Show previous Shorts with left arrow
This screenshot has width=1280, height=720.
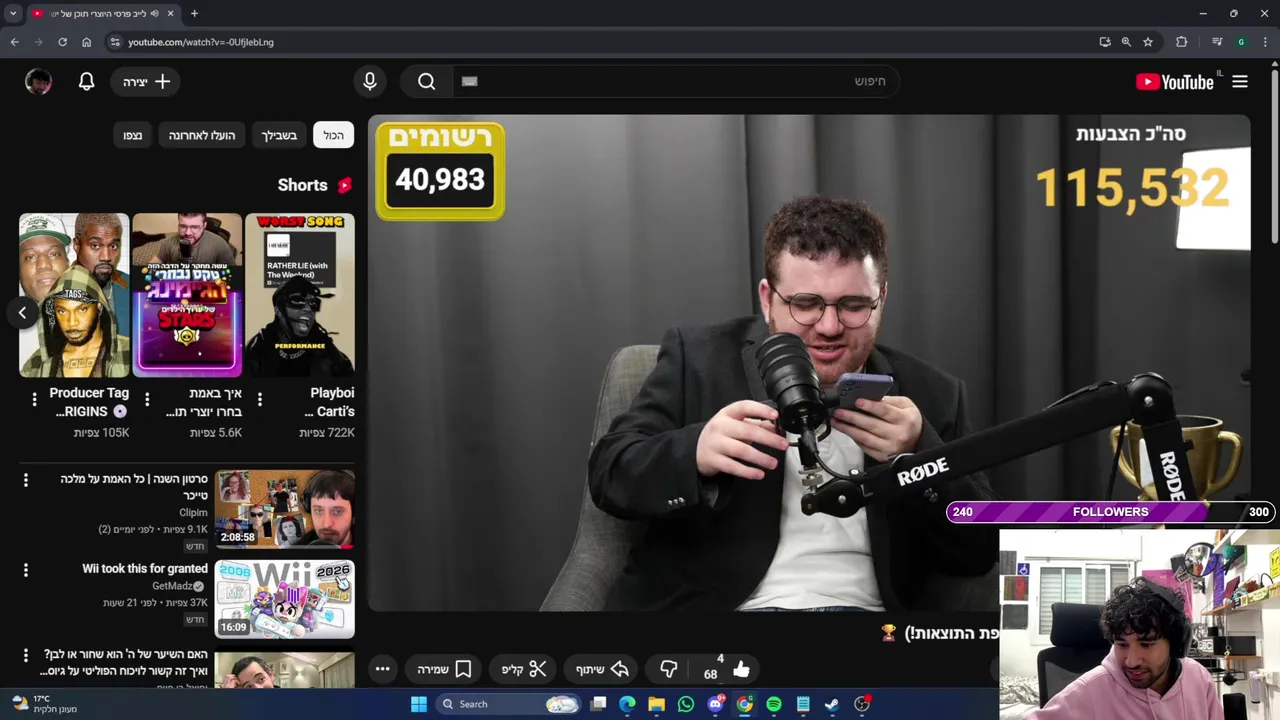[22, 313]
